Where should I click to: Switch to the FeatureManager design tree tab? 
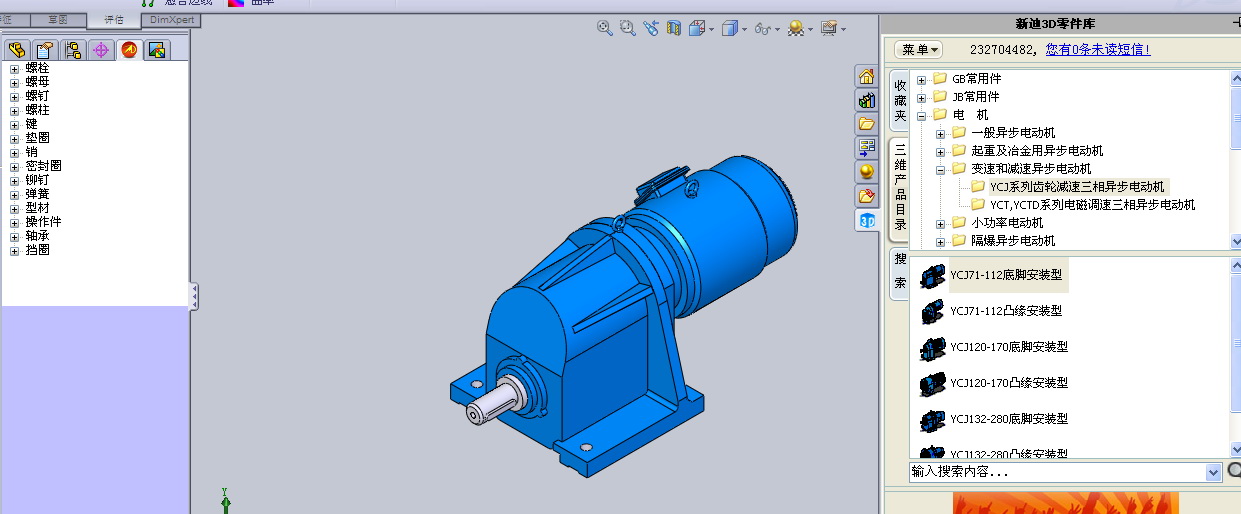click(x=16, y=50)
